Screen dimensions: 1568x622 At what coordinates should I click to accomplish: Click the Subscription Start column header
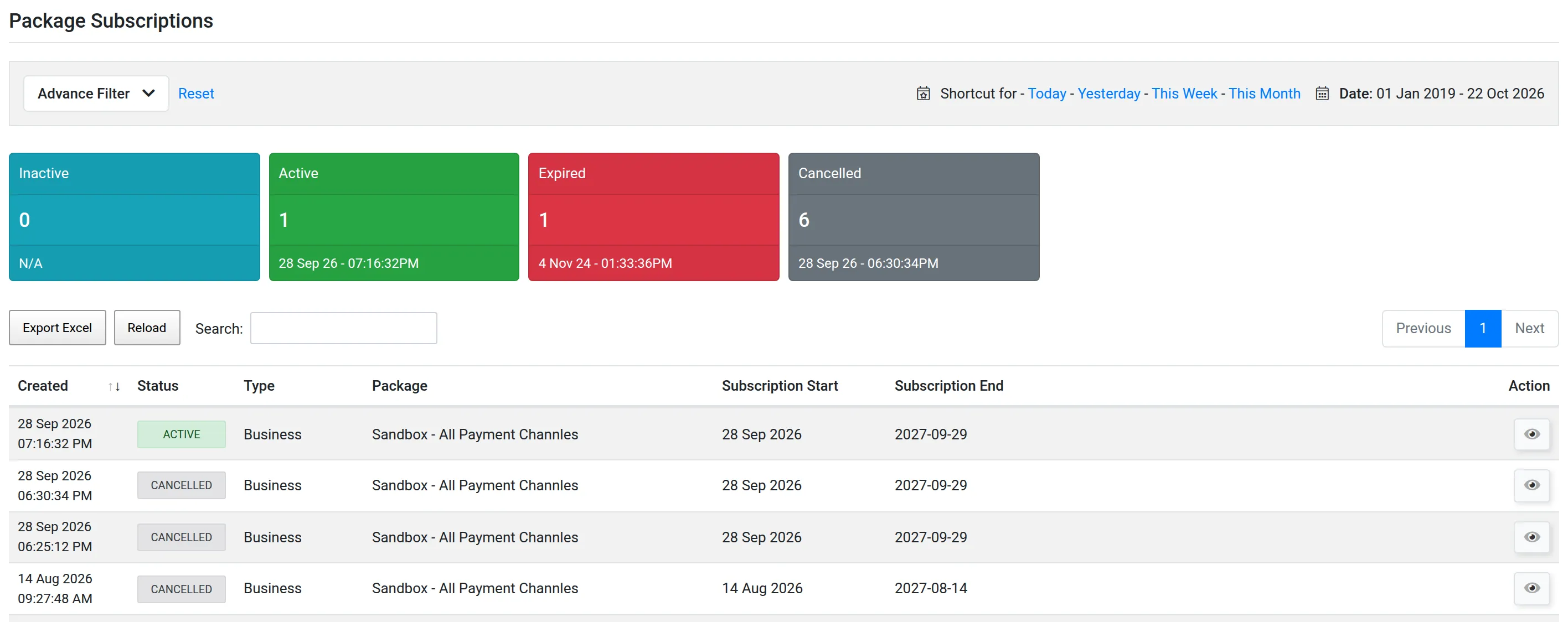(x=780, y=386)
